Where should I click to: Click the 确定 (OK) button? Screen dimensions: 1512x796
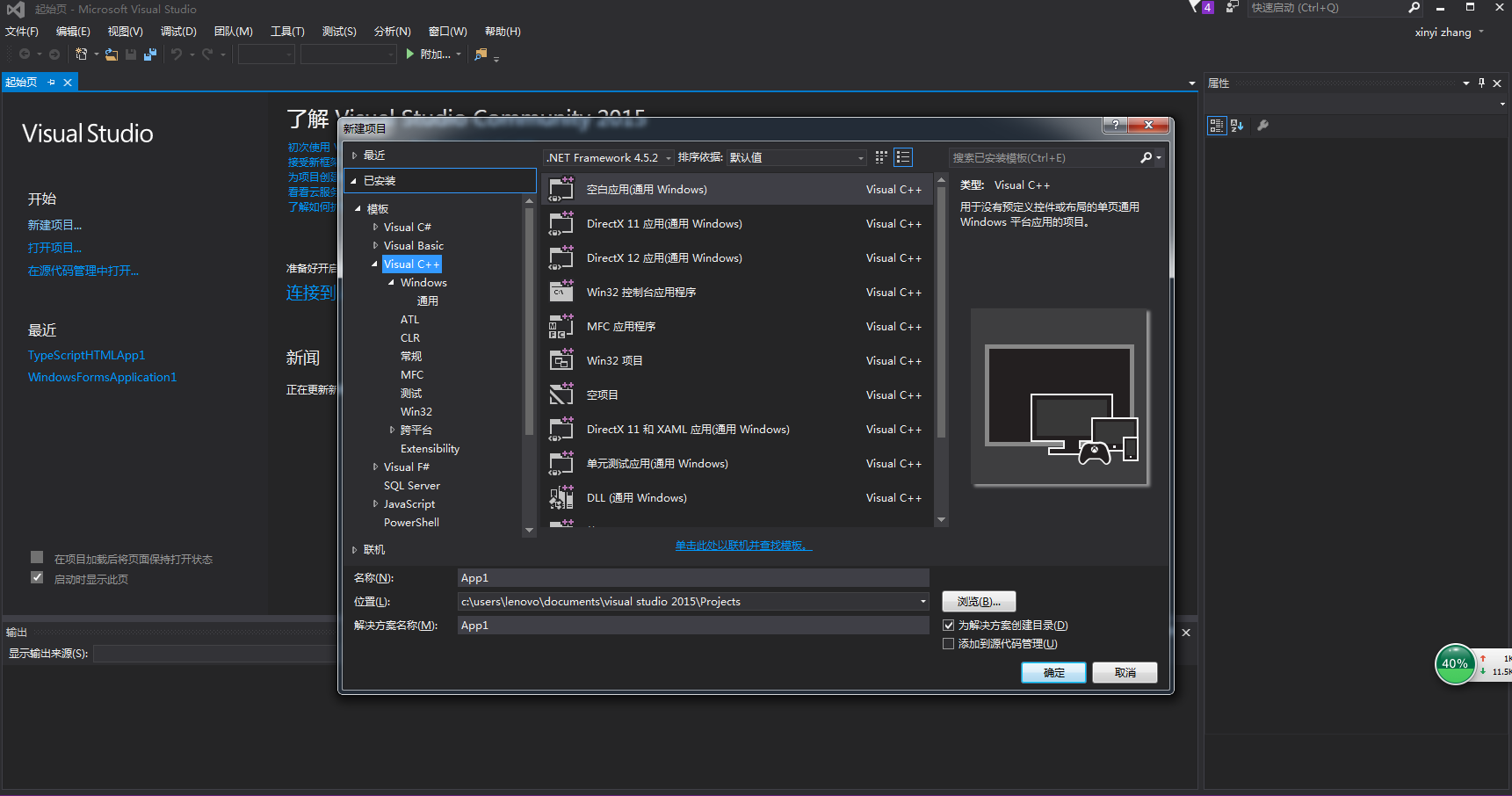(1053, 673)
